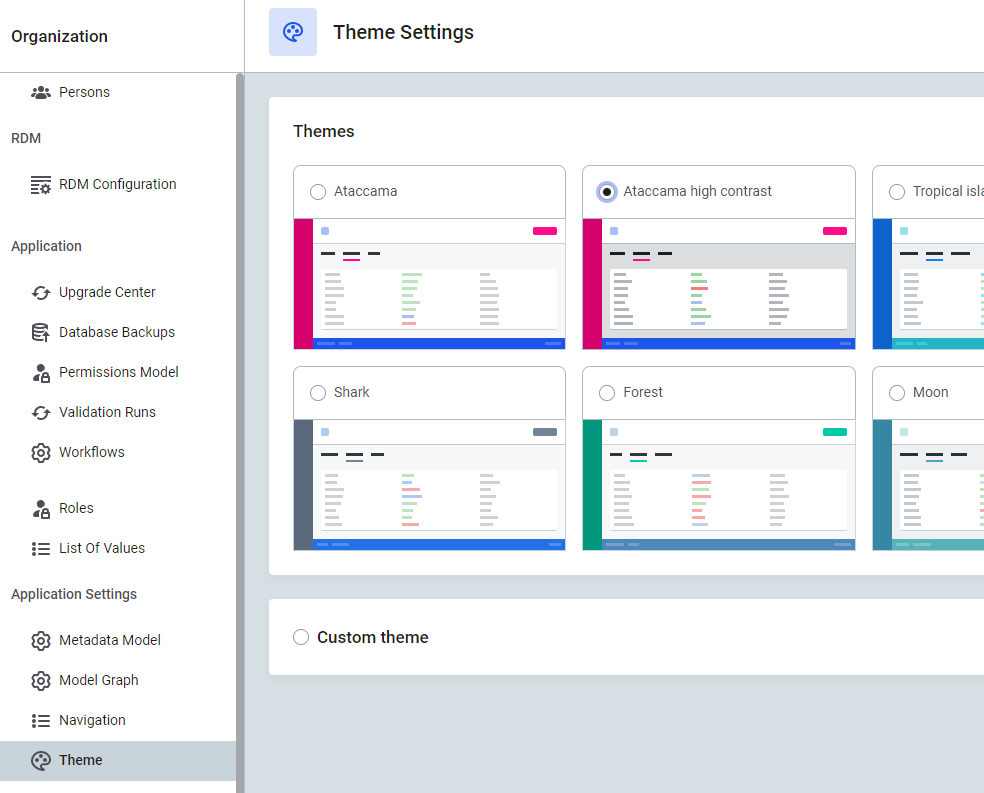This screenshot has width=984, height=793.
Task: Click the Upgrade Center refresh icon
Action: click(x=40, y=292)
